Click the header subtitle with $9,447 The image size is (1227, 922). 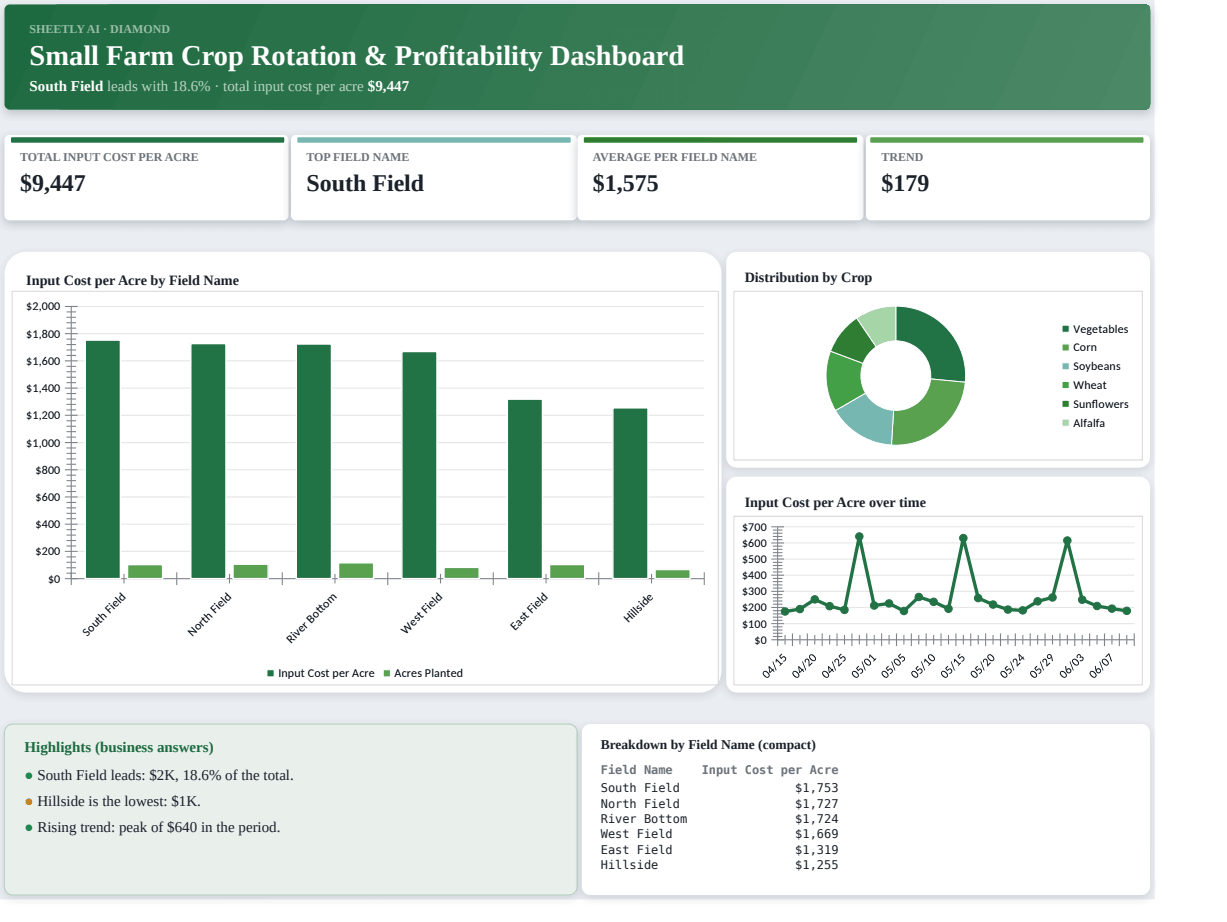(219, 86)
